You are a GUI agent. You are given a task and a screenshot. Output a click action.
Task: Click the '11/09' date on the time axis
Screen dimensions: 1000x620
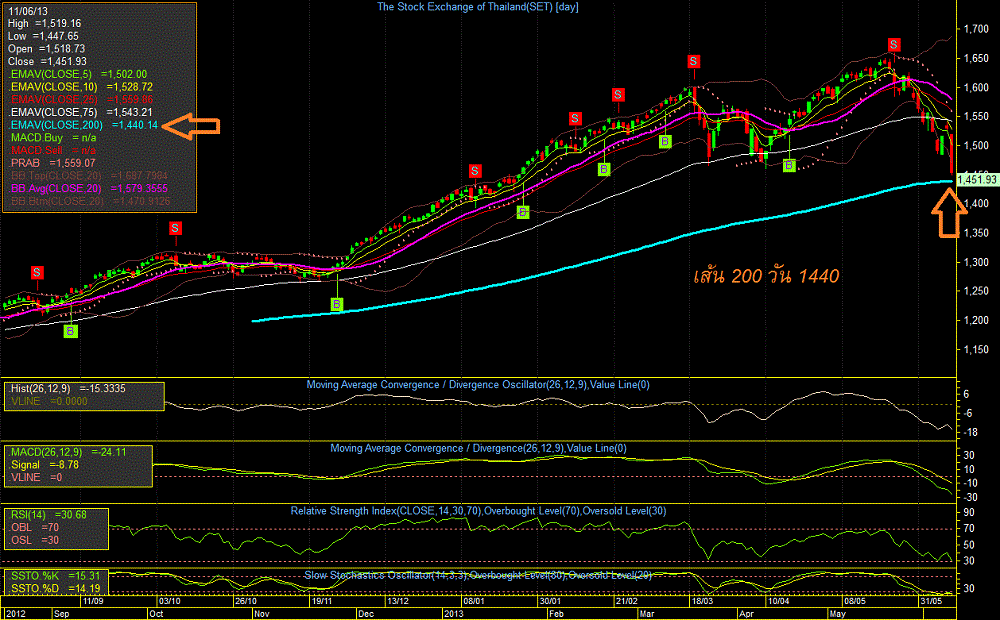(93, 601)
